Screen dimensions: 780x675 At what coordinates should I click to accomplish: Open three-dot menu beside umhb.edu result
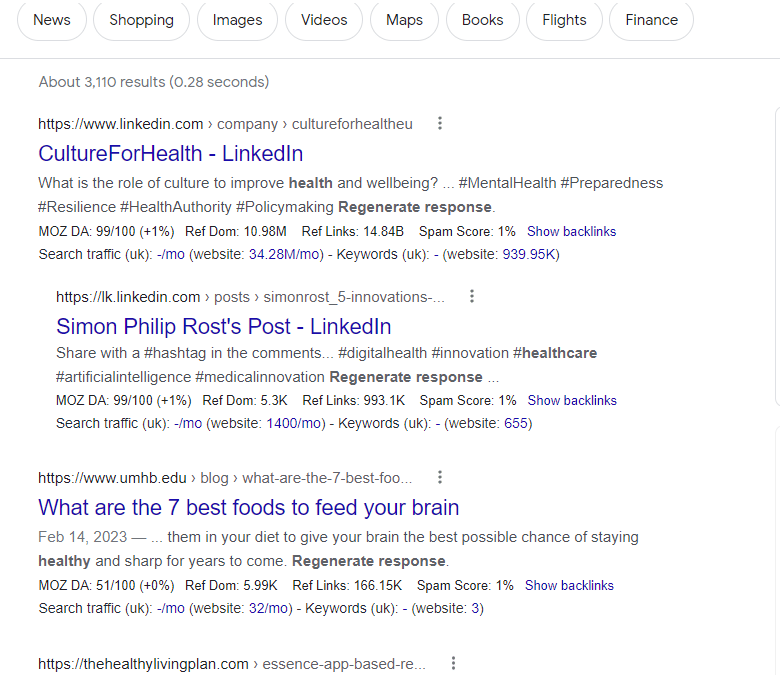point(440,478)
